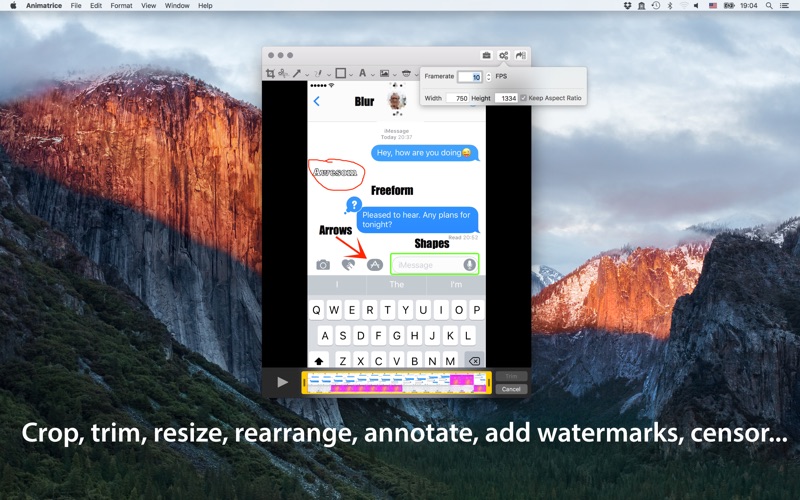Click the microphone icon in iMessage field
The image size is (800, 500).
469,264
